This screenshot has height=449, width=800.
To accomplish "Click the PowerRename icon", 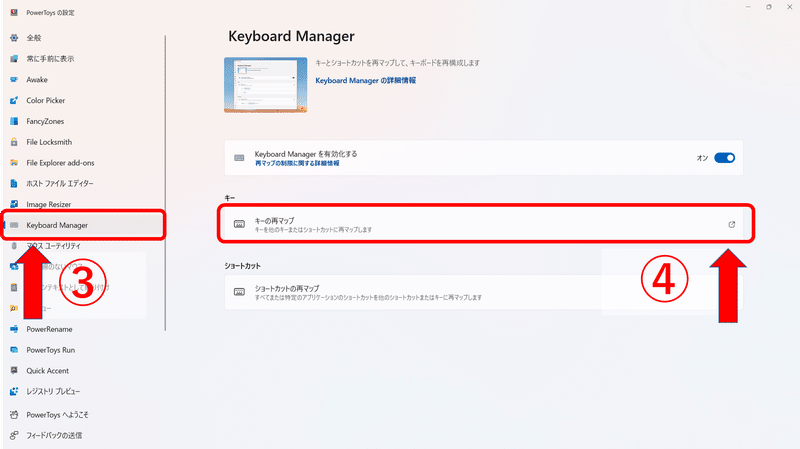I will pyautogui.click(x=14, y=329).
